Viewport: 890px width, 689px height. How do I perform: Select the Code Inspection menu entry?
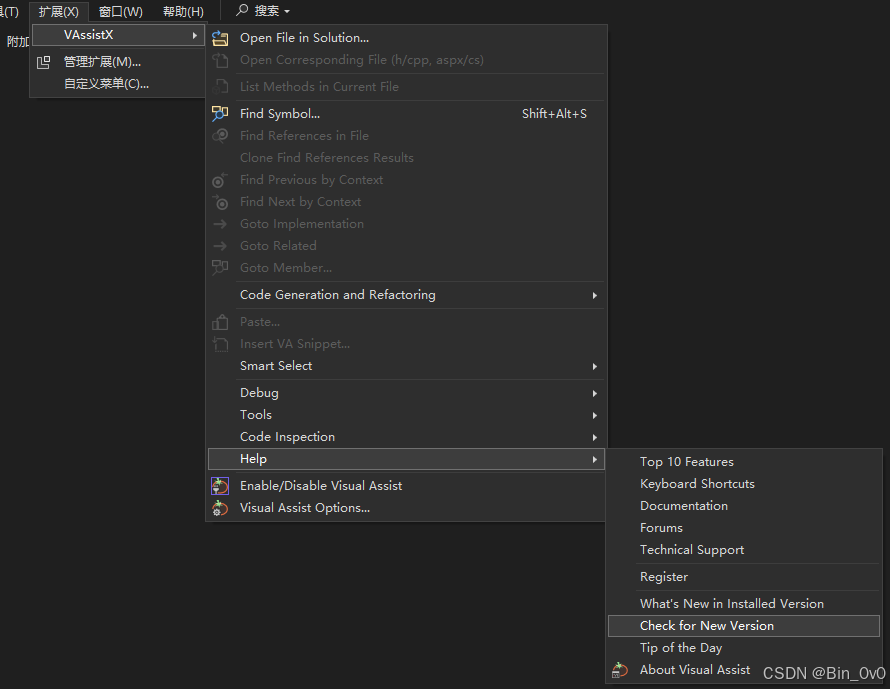click(406, 437)
